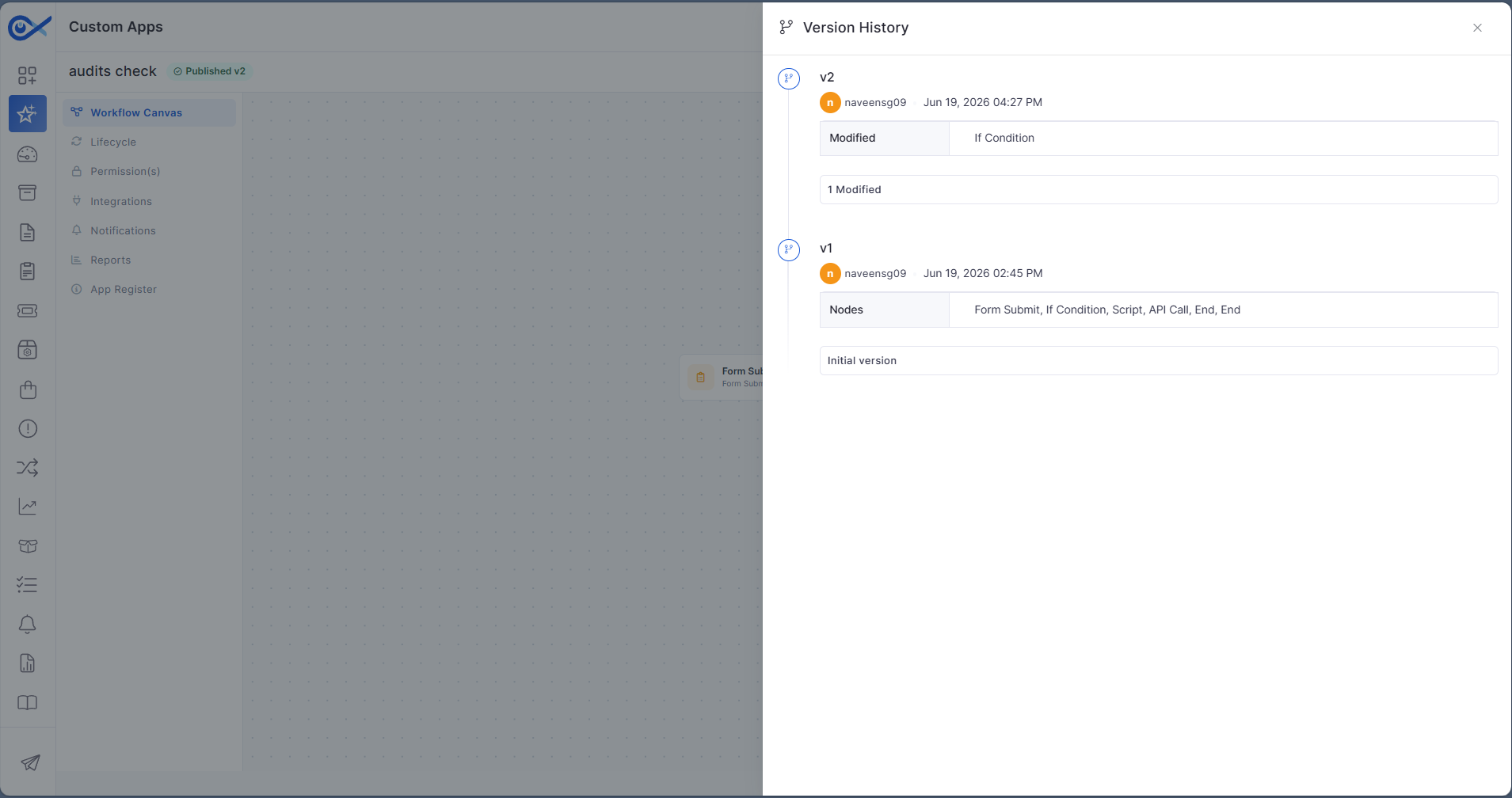
Task: Click the paper plane icon at sidebar bottom
Action: (30, 762)
